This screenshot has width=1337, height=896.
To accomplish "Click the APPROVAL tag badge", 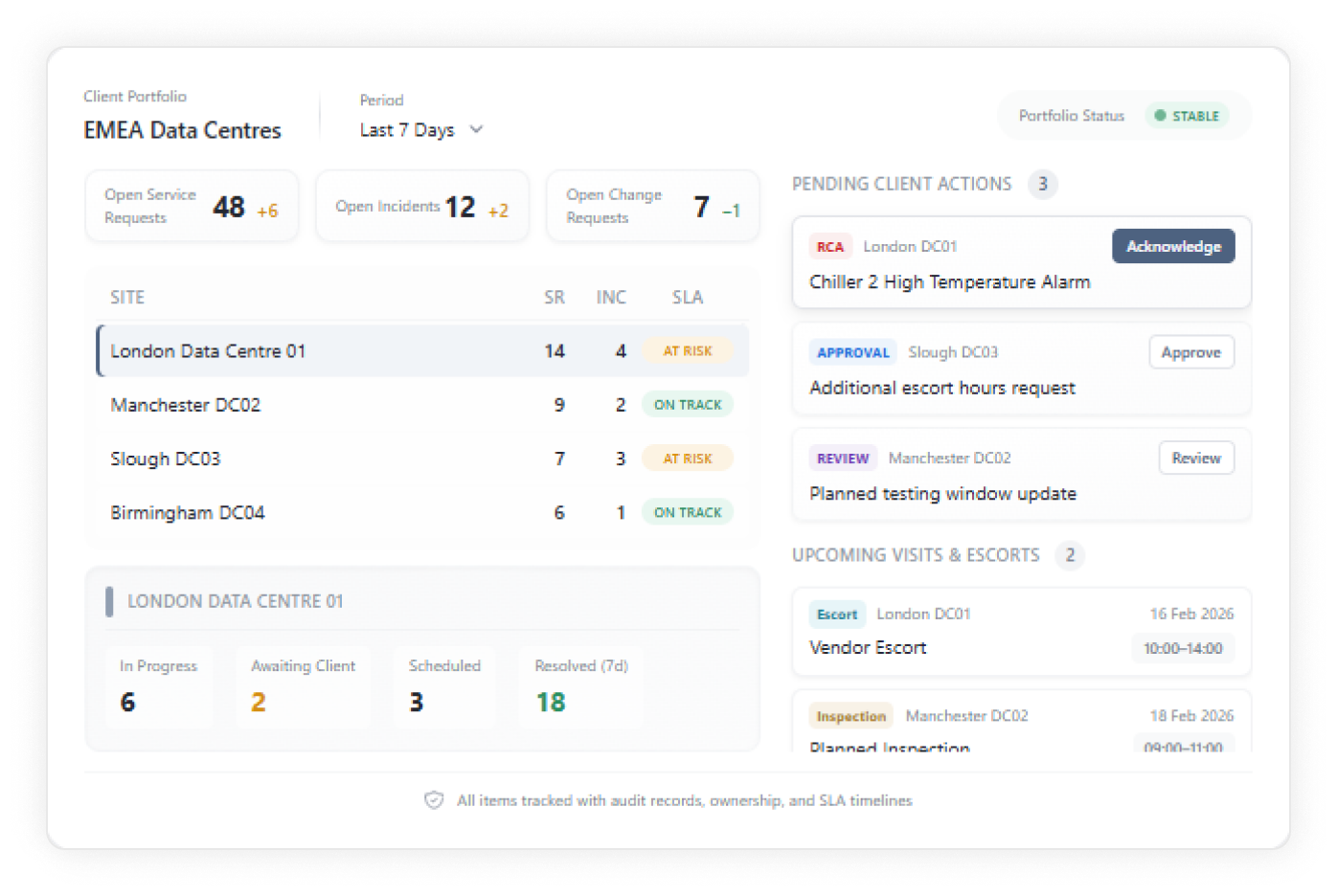I will (852, 352).
